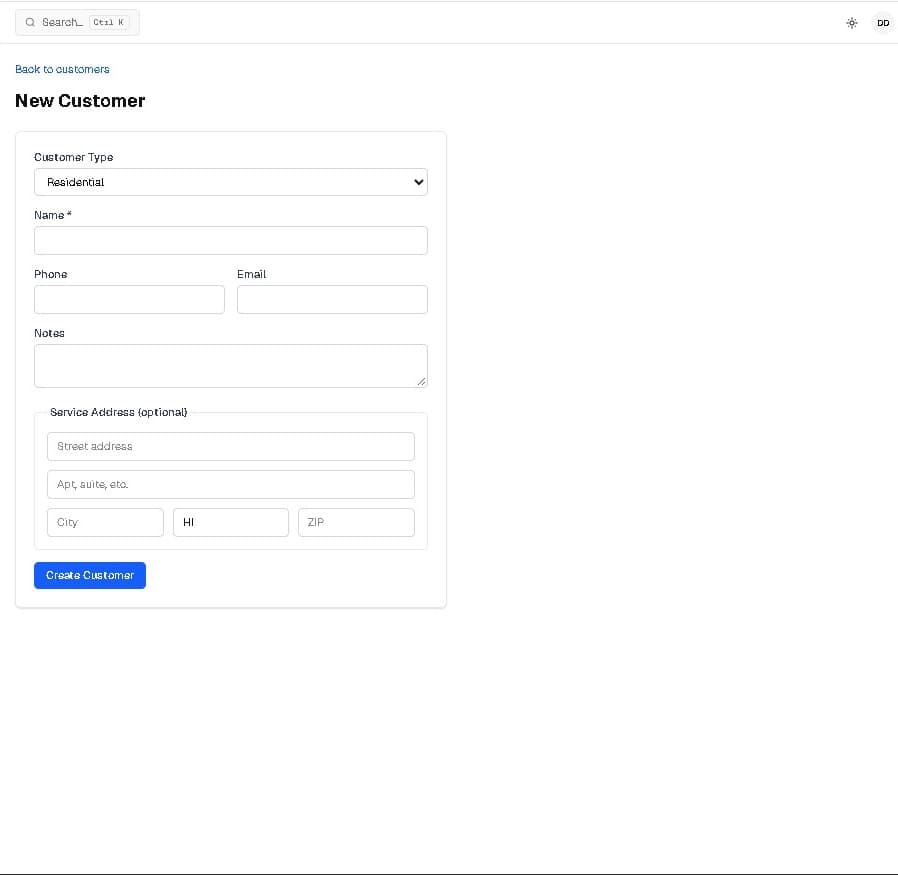The image size is (898, 875).
Task: Click the City field
Action: pos(105,522)
